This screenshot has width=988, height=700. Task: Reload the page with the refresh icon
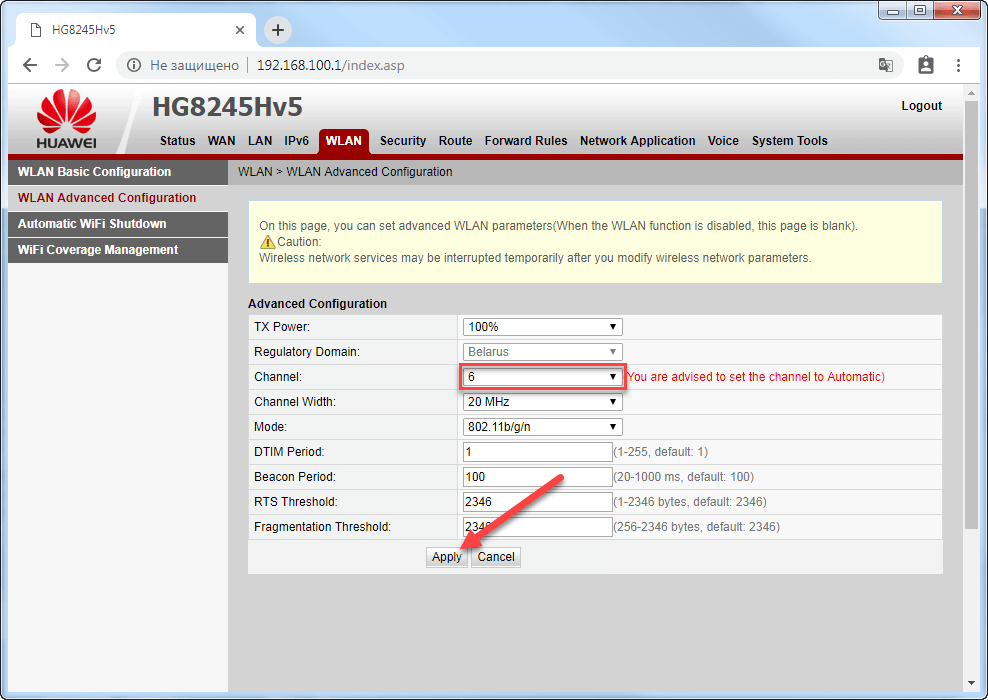coord(94,65)
